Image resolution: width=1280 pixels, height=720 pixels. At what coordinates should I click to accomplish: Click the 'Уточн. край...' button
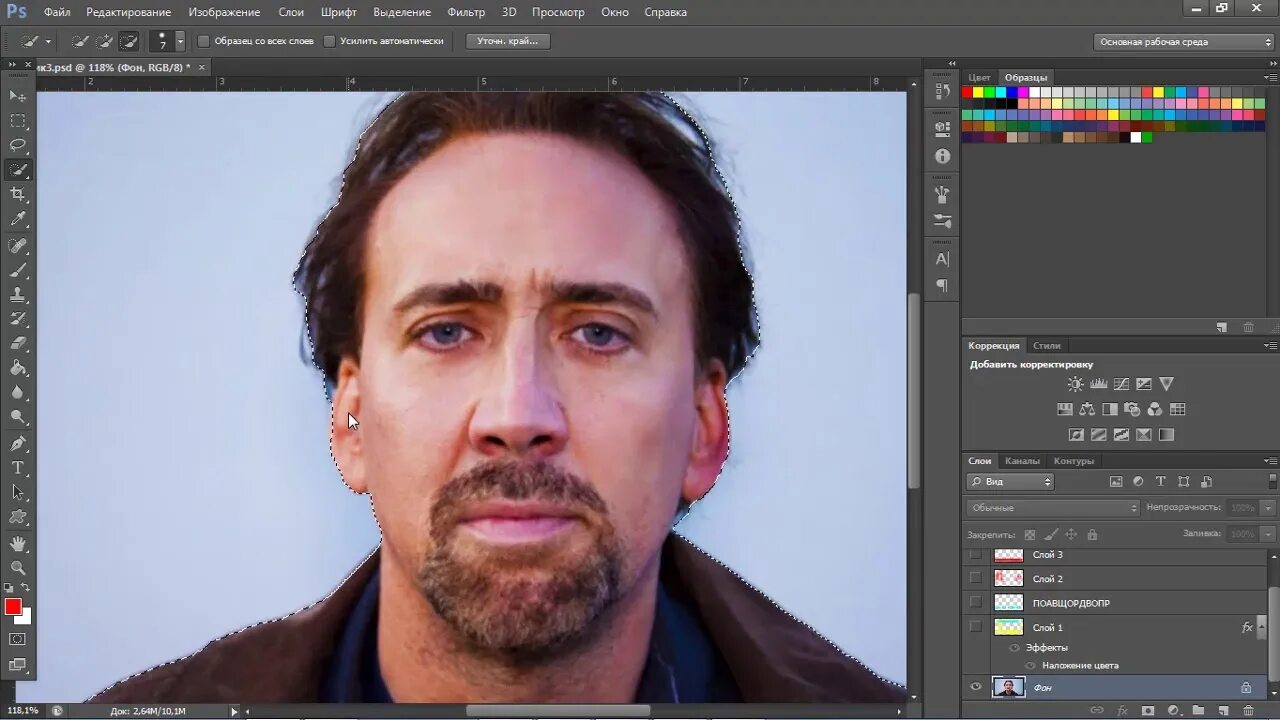click(508, 42)
